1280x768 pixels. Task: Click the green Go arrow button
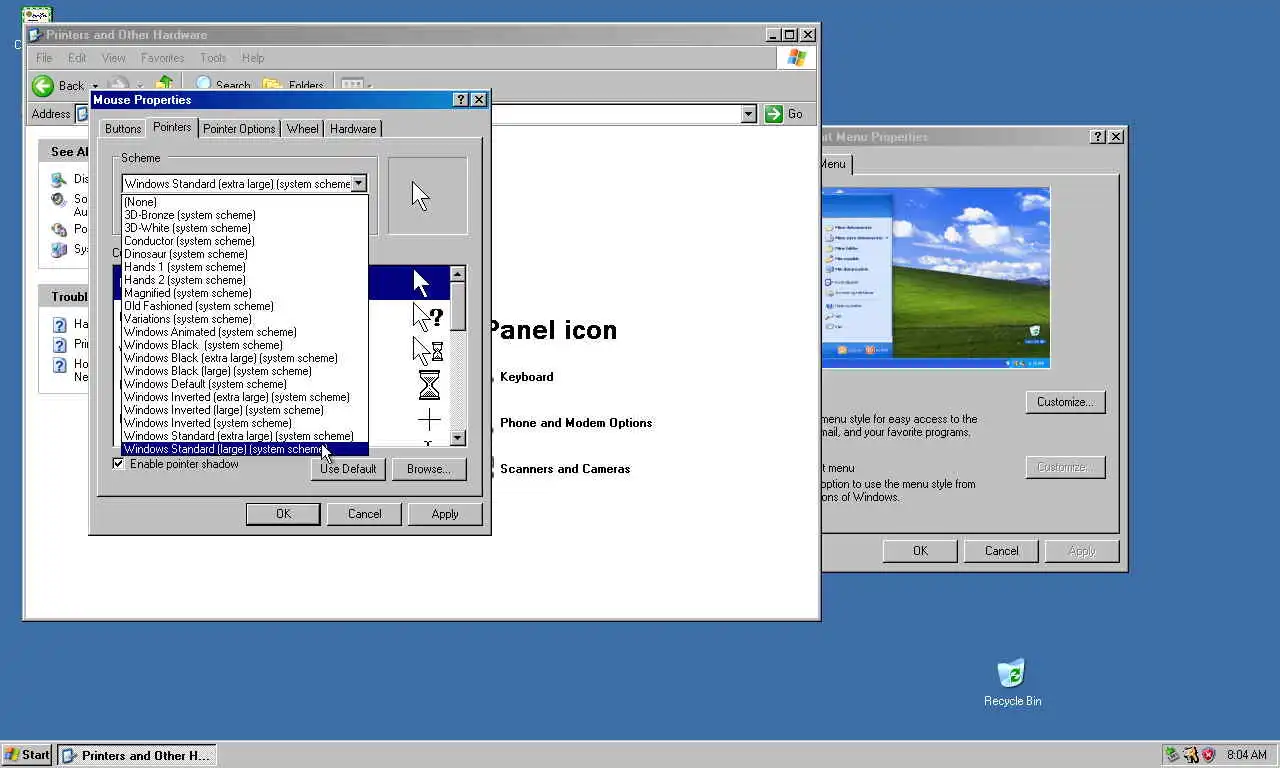point(773,114)
